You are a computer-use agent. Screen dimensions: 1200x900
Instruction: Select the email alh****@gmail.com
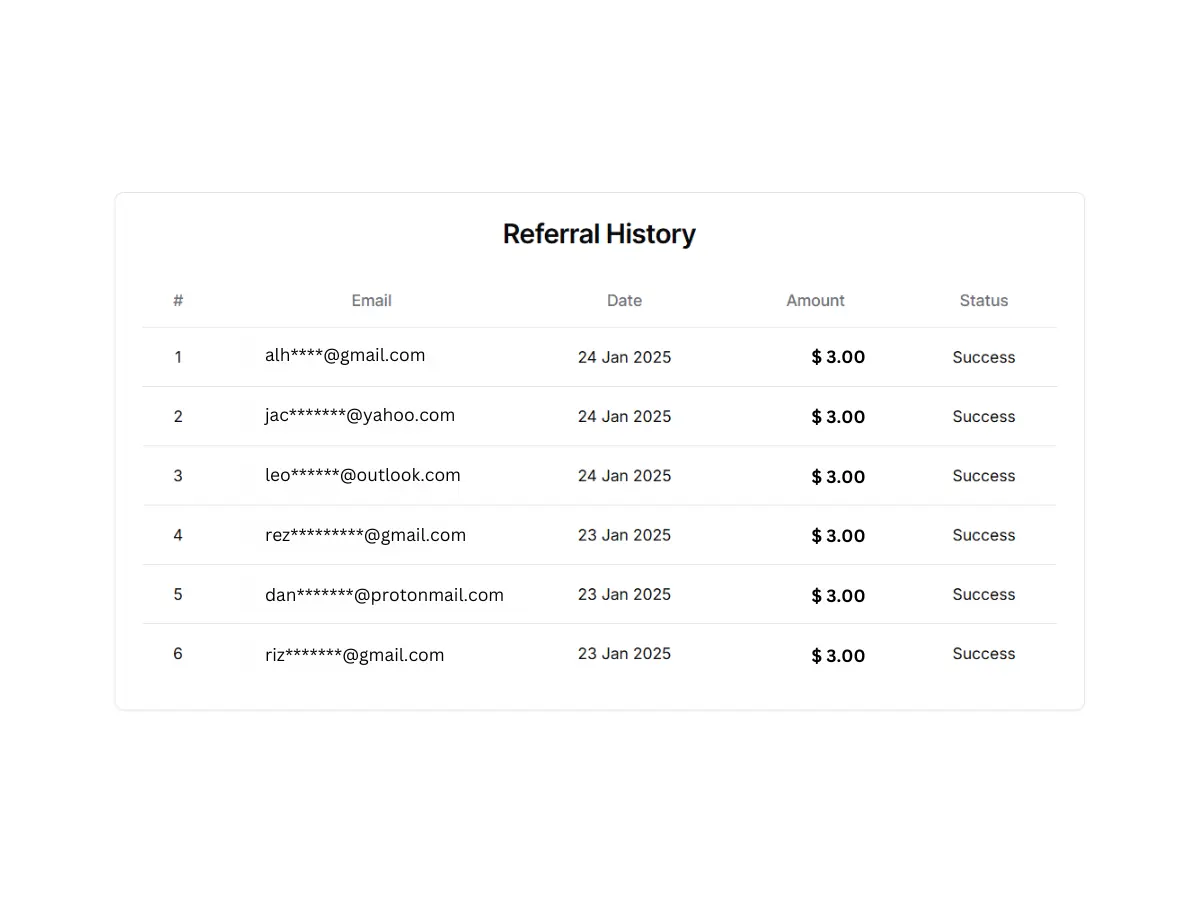(x=345, y=355)
